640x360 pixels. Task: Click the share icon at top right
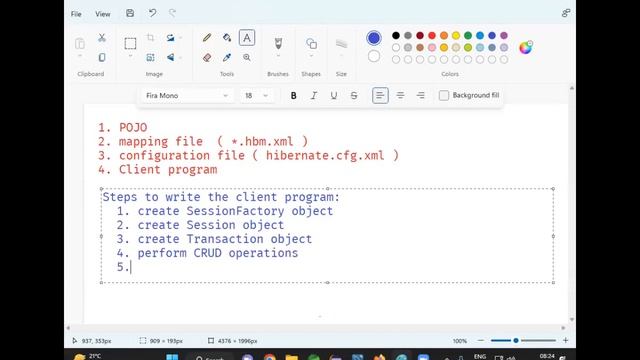566,13
